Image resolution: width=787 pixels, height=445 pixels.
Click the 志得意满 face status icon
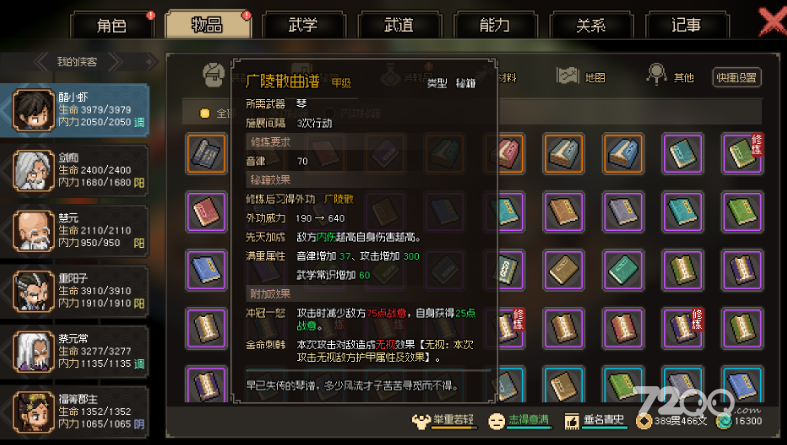496,421
